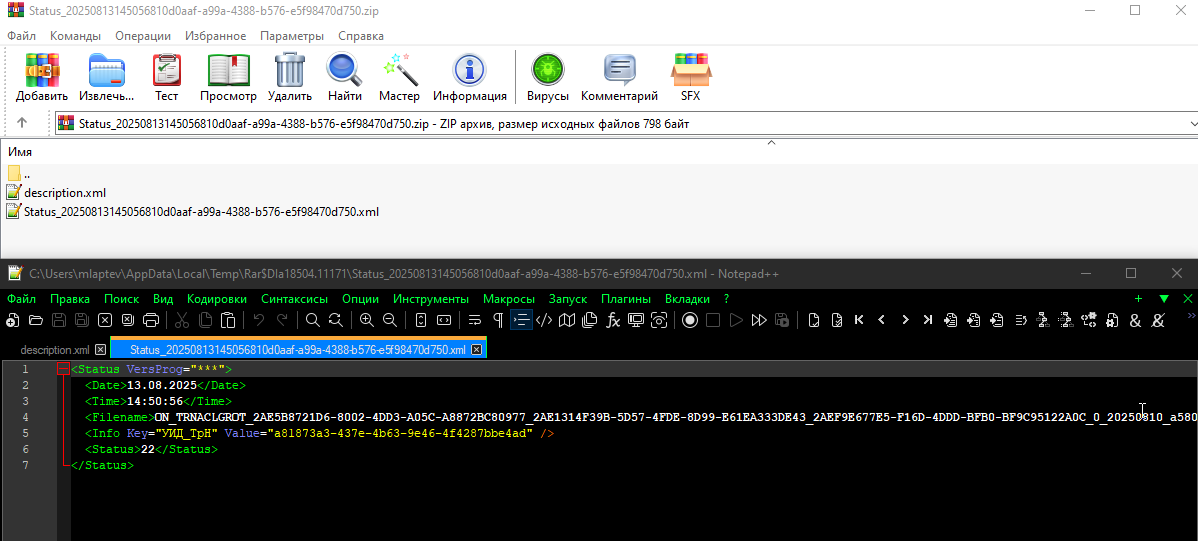Click the New file icon in Notepad++
The image size is (1198, 541).
tap(13, 320)
